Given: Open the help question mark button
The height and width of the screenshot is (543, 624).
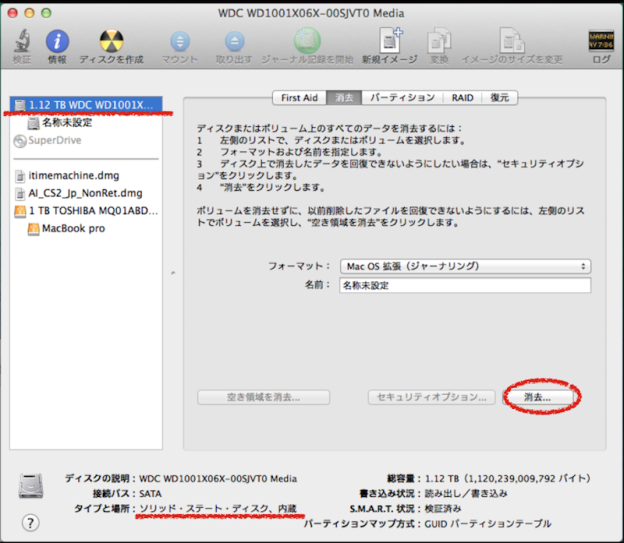Looking at the screenshot, I should pyautogui.click(x=30, y=523).
